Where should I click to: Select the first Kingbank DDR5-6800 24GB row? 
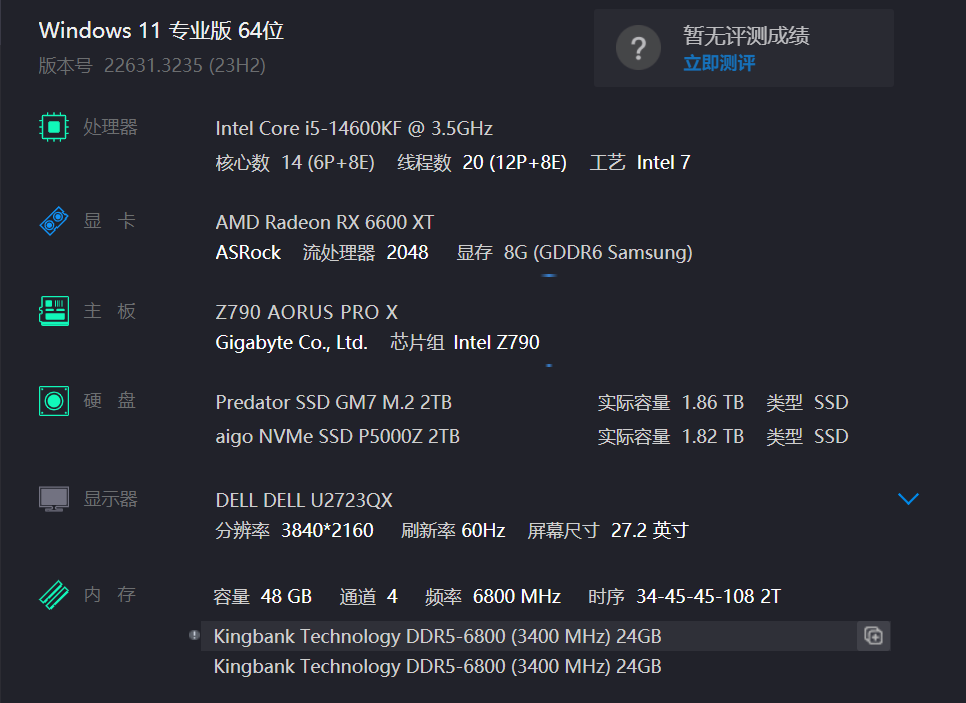(x=437, y=636)
